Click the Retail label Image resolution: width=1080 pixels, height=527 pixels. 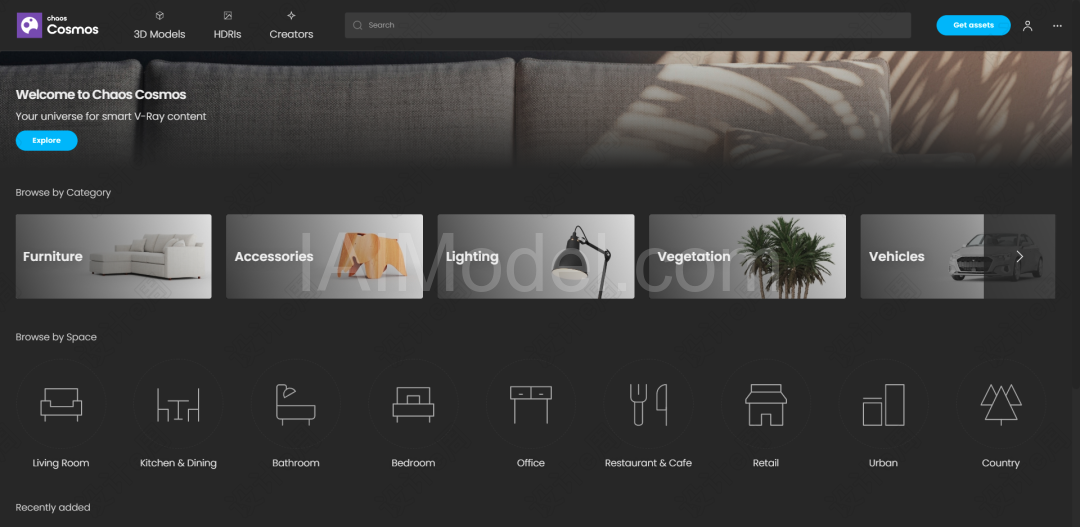(766, 463)
